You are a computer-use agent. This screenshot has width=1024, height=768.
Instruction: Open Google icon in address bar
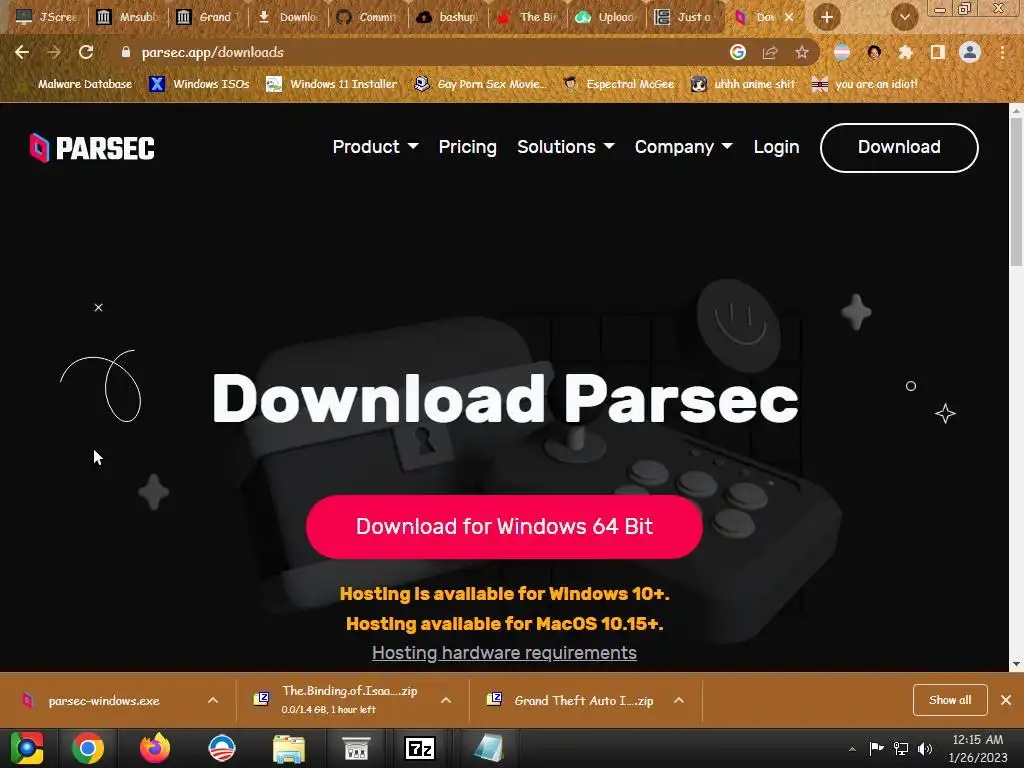(x=737, y=52)
